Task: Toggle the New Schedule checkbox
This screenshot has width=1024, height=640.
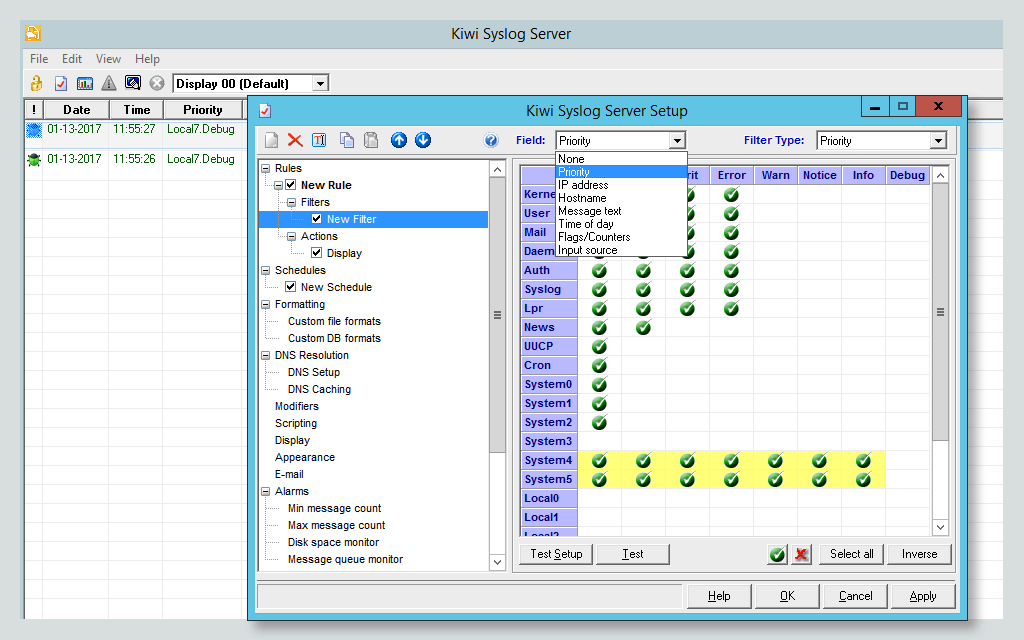Action: (x=291, y=287)
